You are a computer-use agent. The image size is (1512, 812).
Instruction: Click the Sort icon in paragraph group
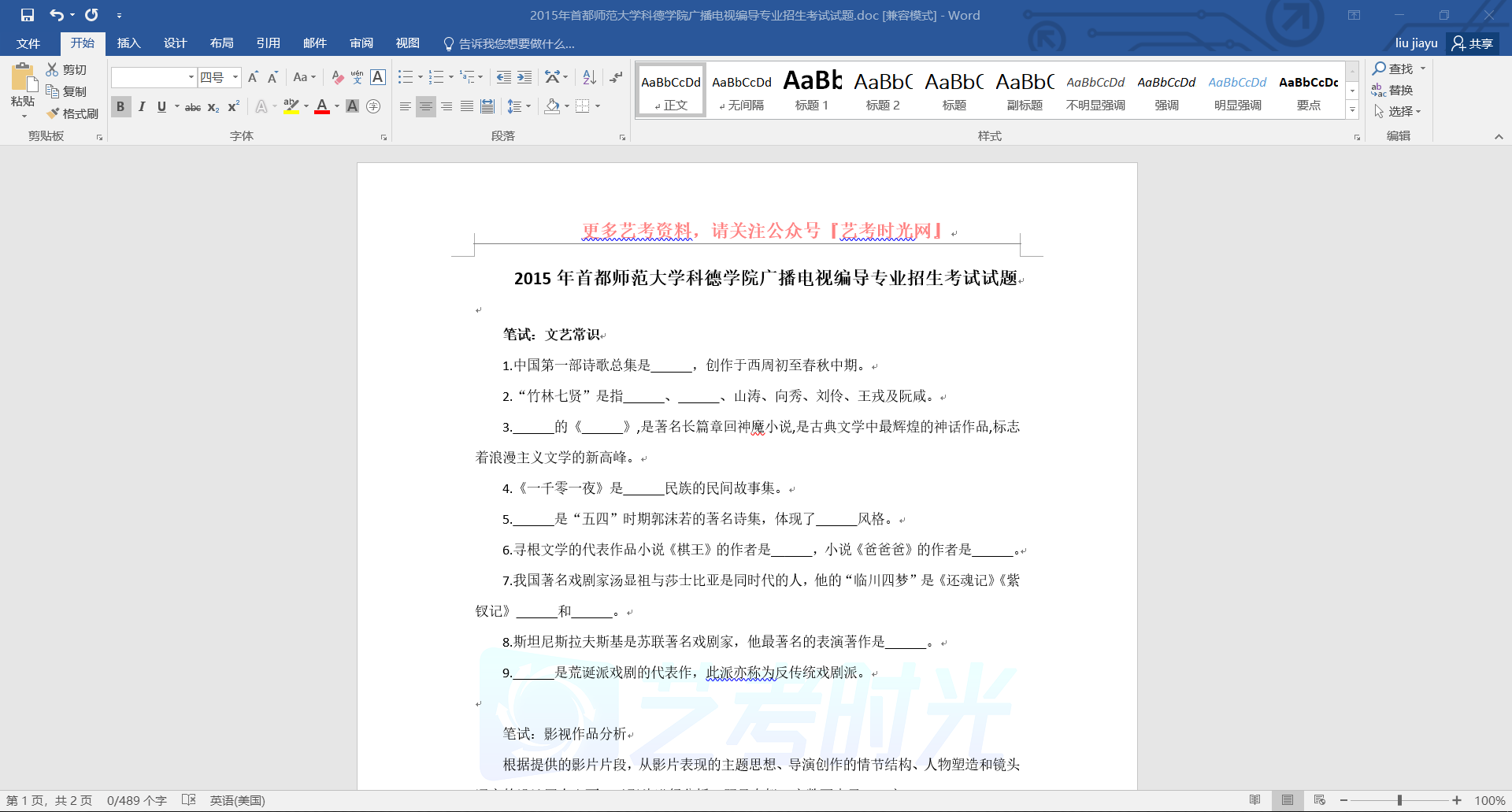[589, 77]
